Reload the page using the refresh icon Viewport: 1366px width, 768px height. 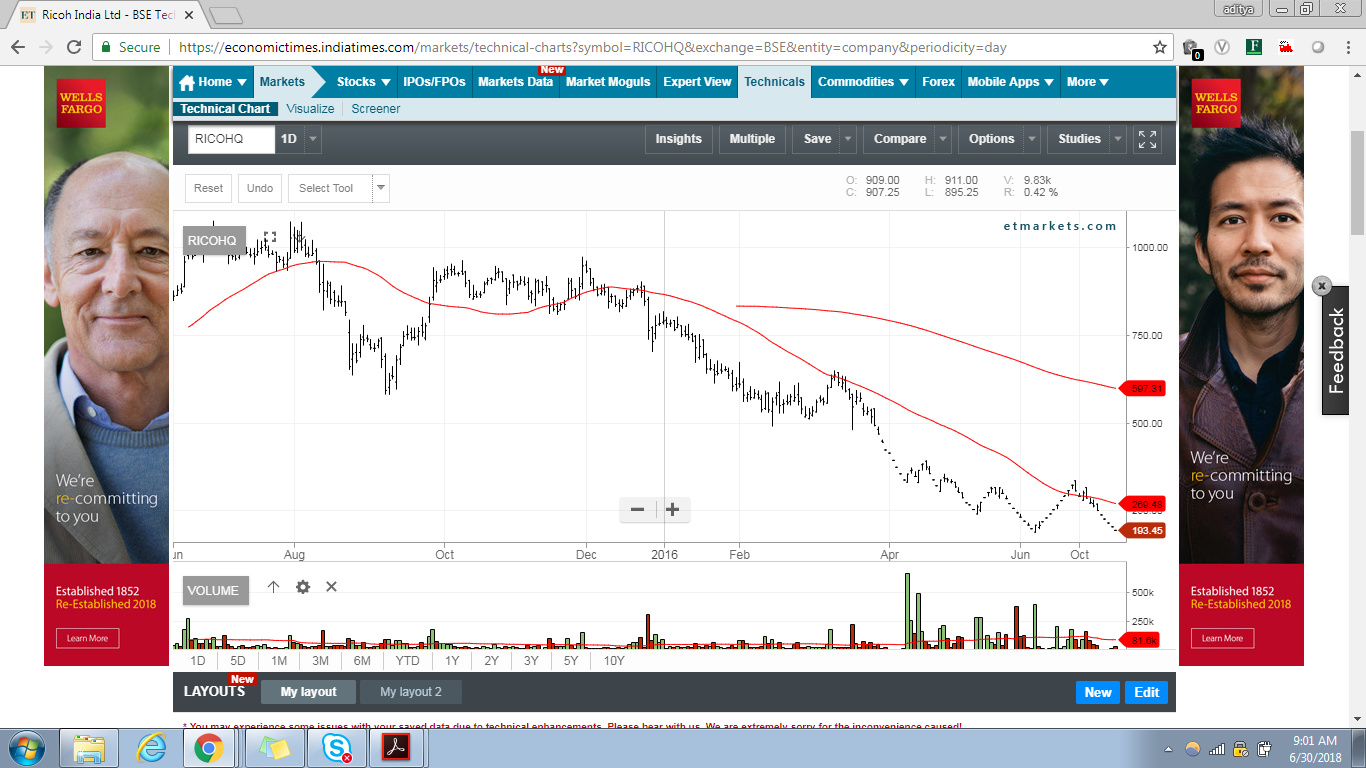click(73, 47)
